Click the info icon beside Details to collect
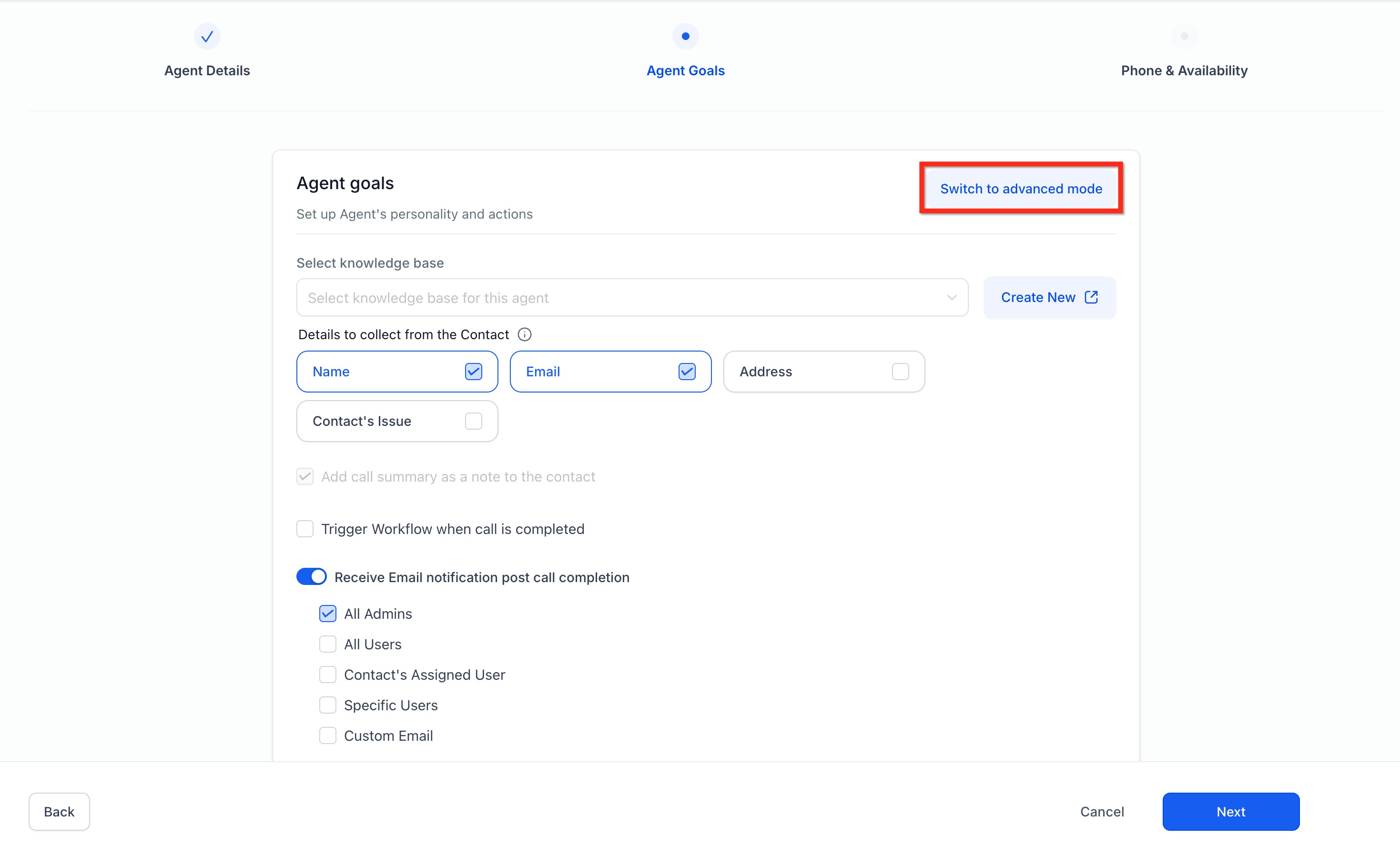The height and width of the screenshot is (846, 1400). pyautogui.click(x=525, y=335)
